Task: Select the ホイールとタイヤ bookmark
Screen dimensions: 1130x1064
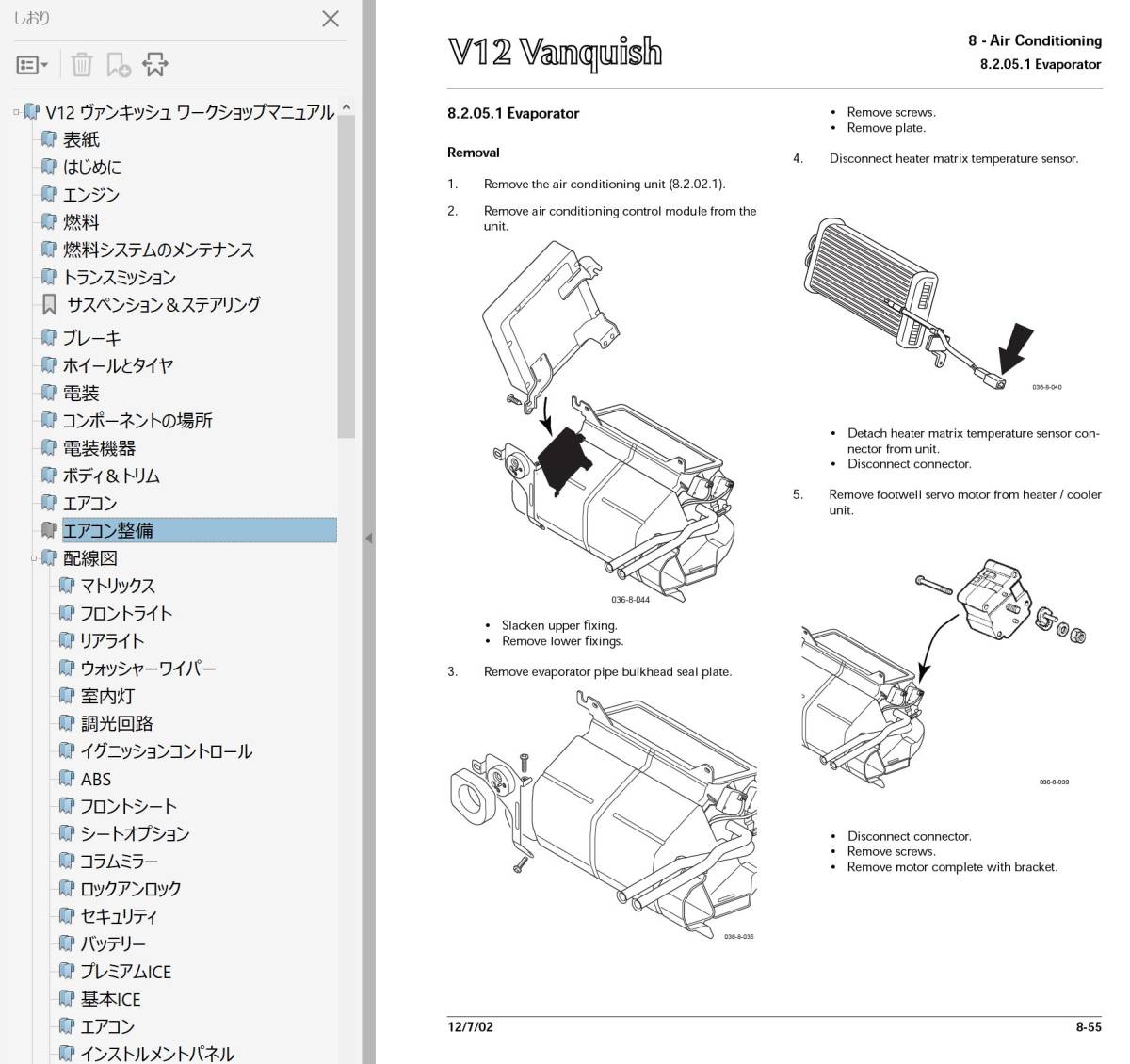Action: 118,364
